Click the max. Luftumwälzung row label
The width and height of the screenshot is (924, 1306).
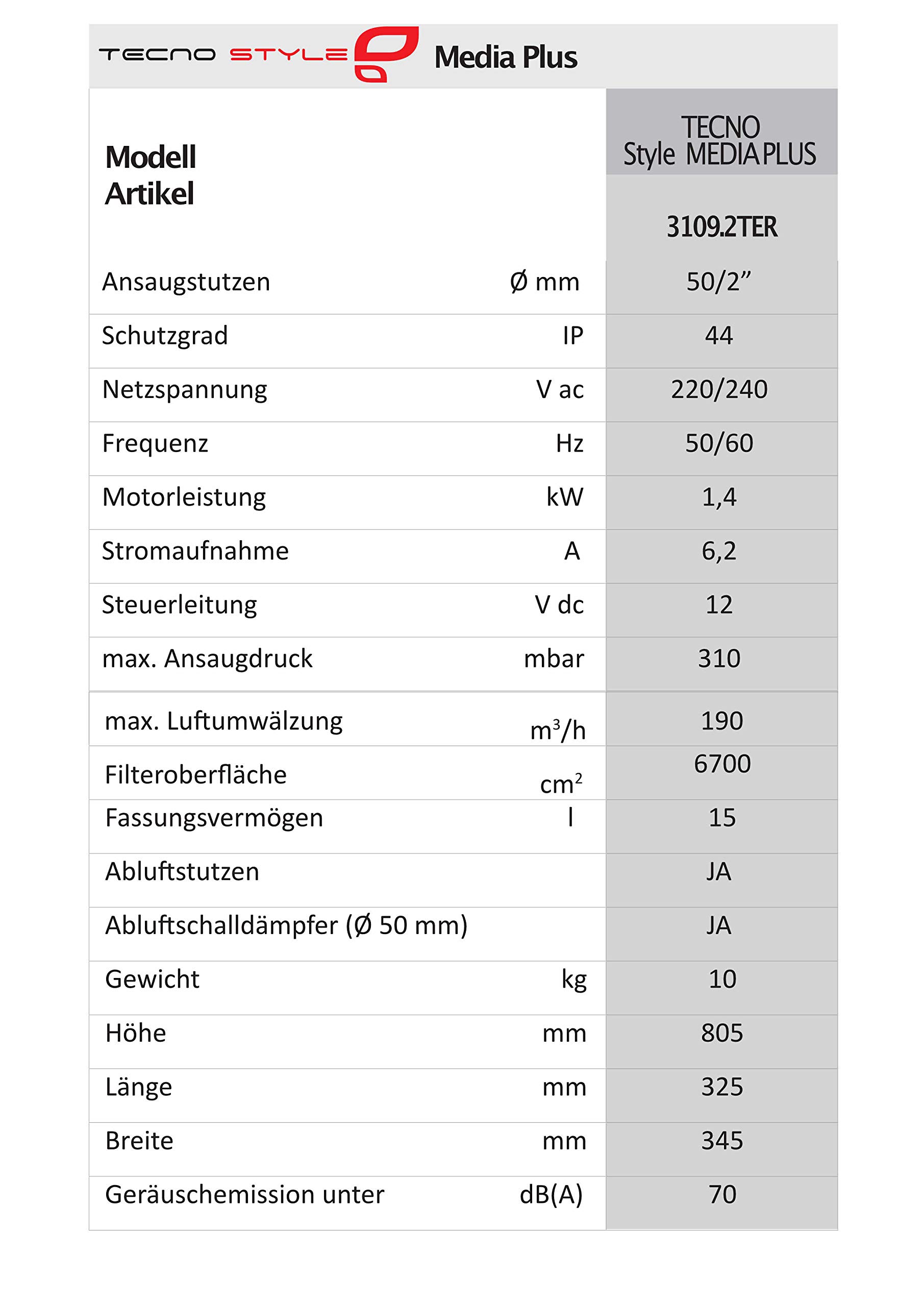(223, 721)
